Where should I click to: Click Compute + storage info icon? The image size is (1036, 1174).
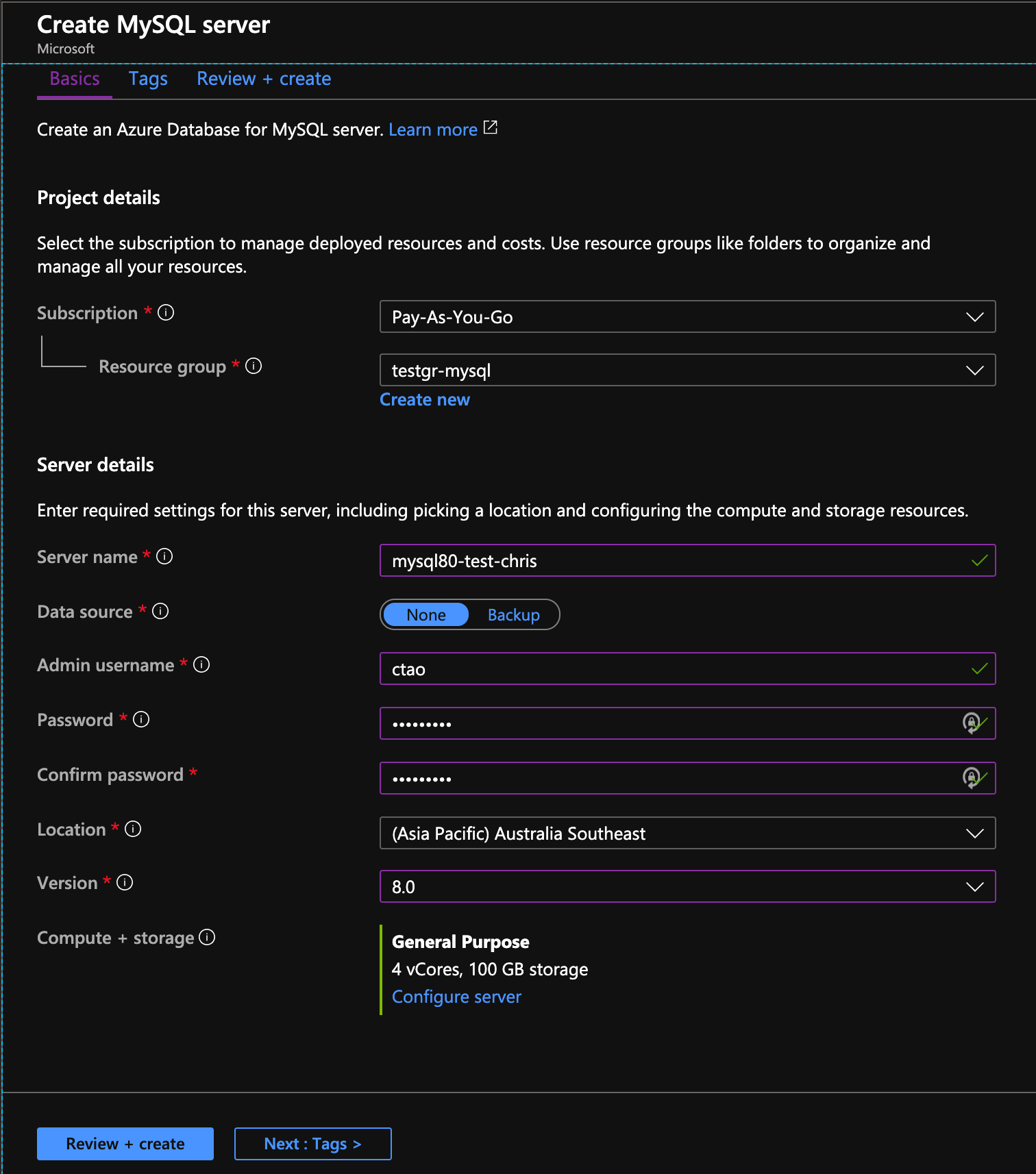click(x=207, y=938)
